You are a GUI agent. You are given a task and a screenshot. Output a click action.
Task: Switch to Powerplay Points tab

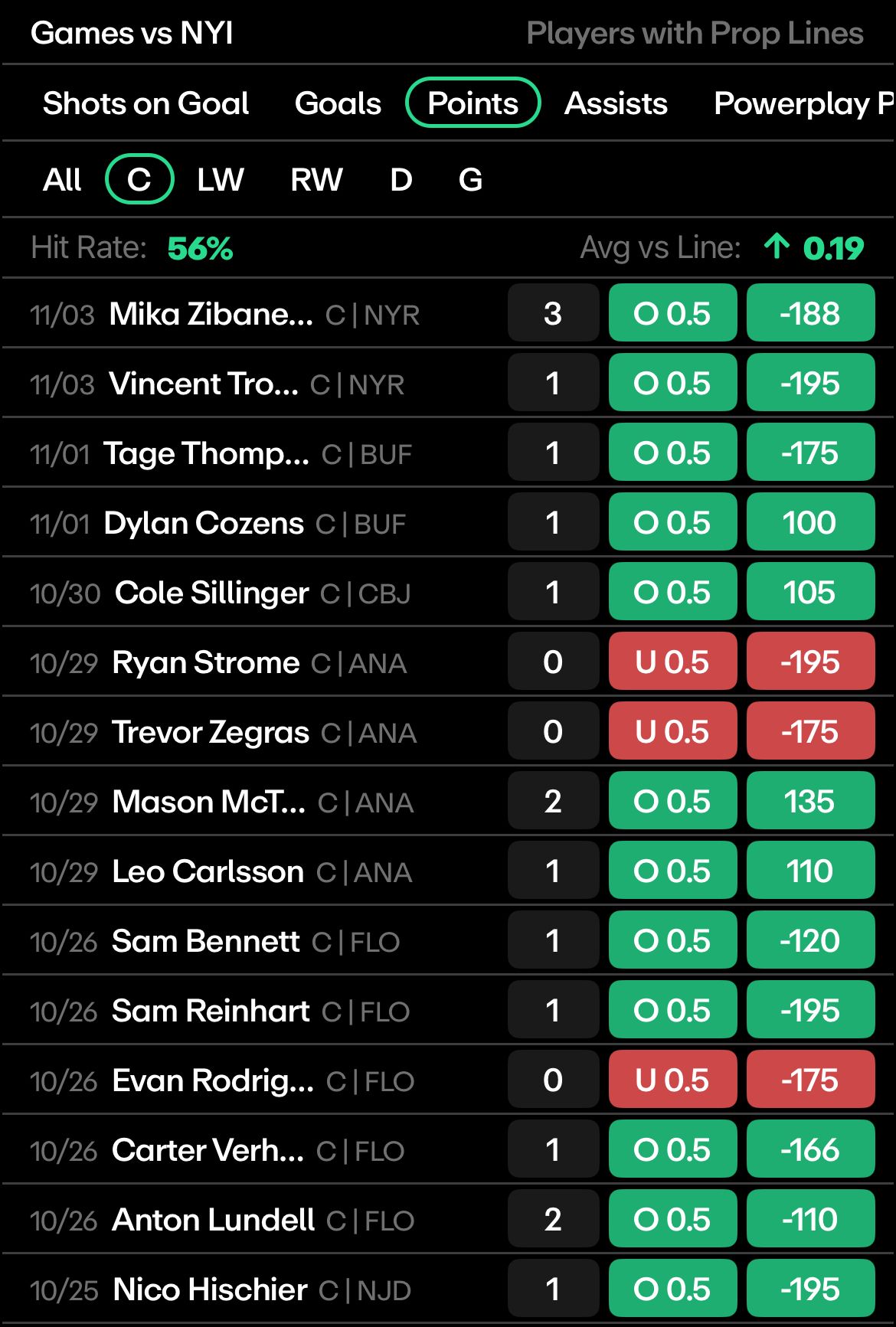tap(804, 103)
